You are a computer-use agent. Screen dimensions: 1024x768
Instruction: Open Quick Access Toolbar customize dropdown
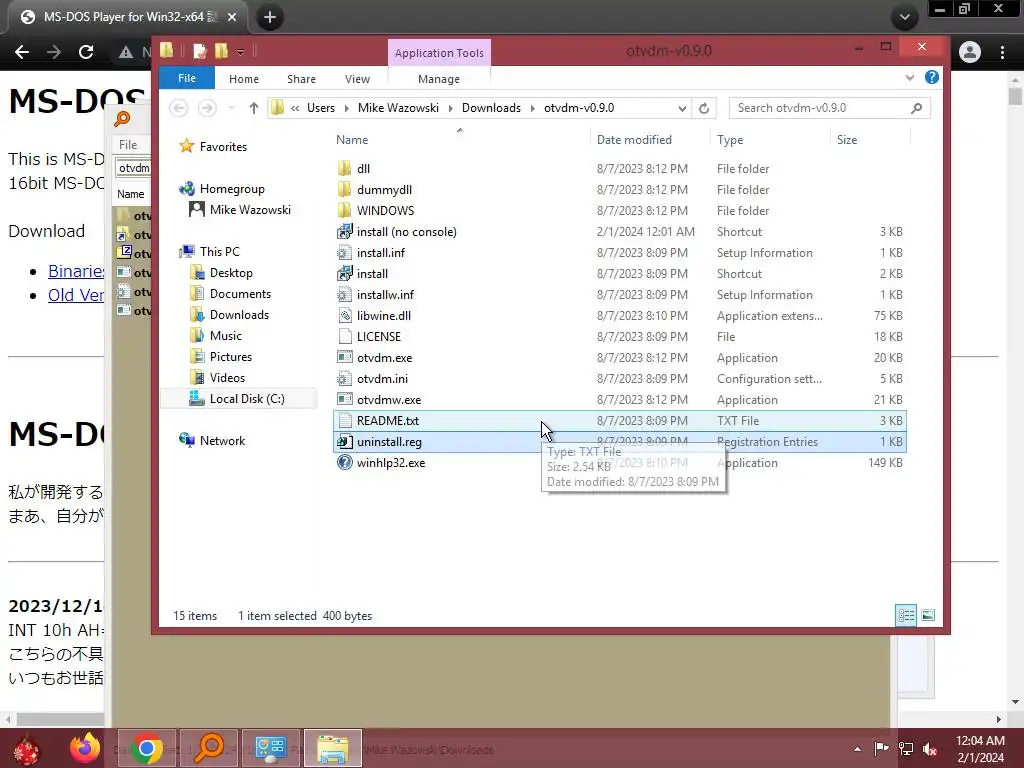tap(240, 52)
